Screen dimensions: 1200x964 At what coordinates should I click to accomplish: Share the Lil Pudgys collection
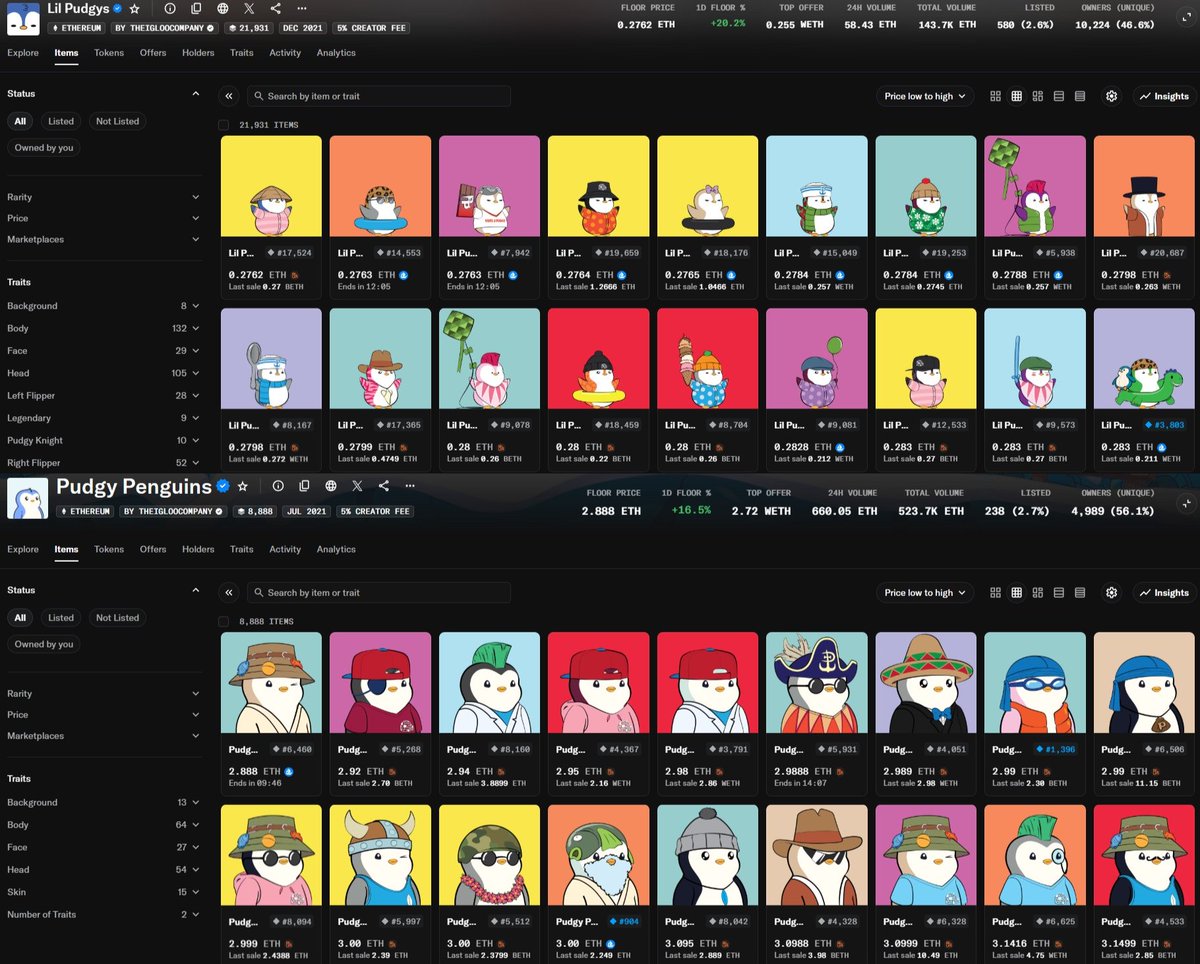276,8
